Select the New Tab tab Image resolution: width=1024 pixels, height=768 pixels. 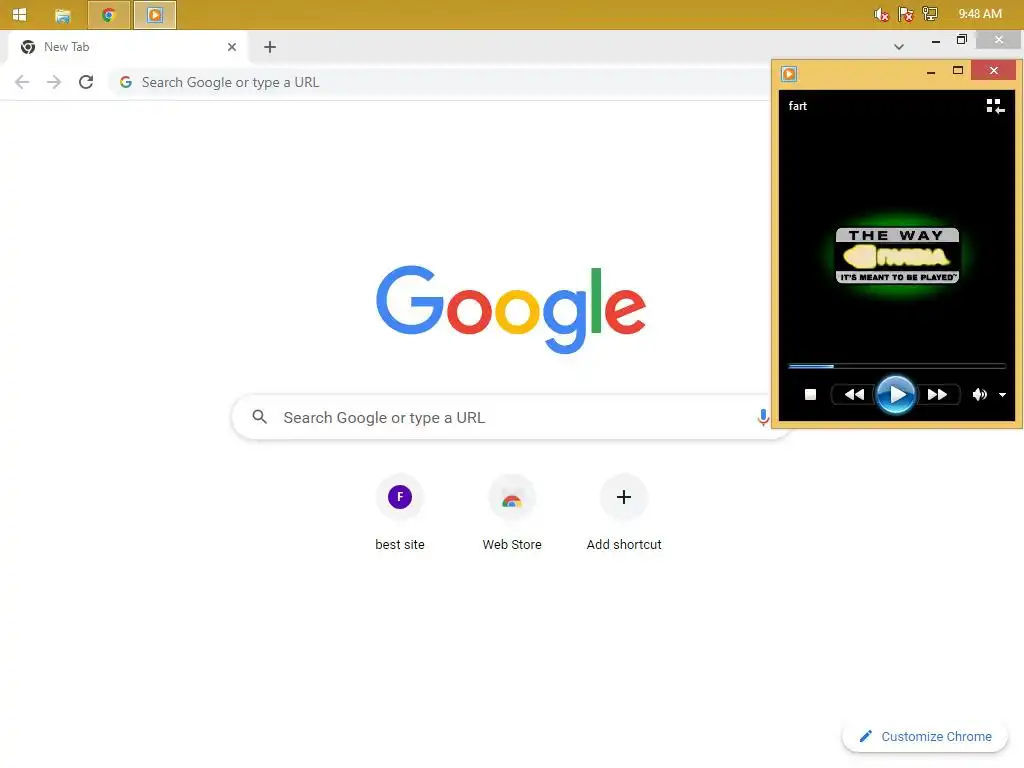[127, 47]
